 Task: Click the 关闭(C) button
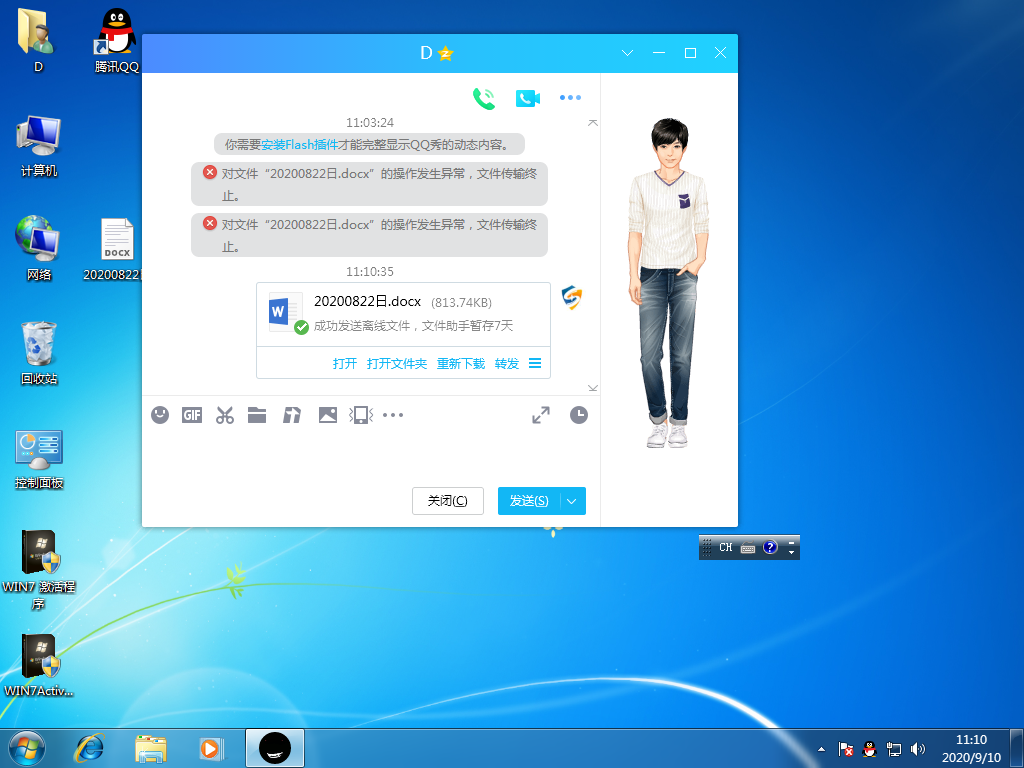click(x=447, y=501)
